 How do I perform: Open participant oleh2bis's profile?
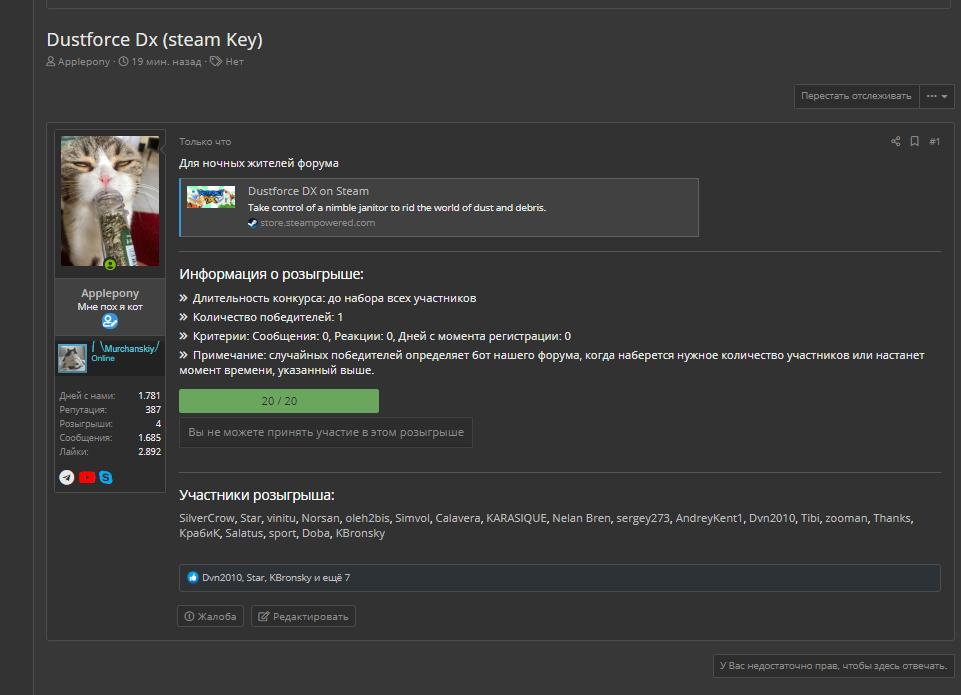pos(367,518)
